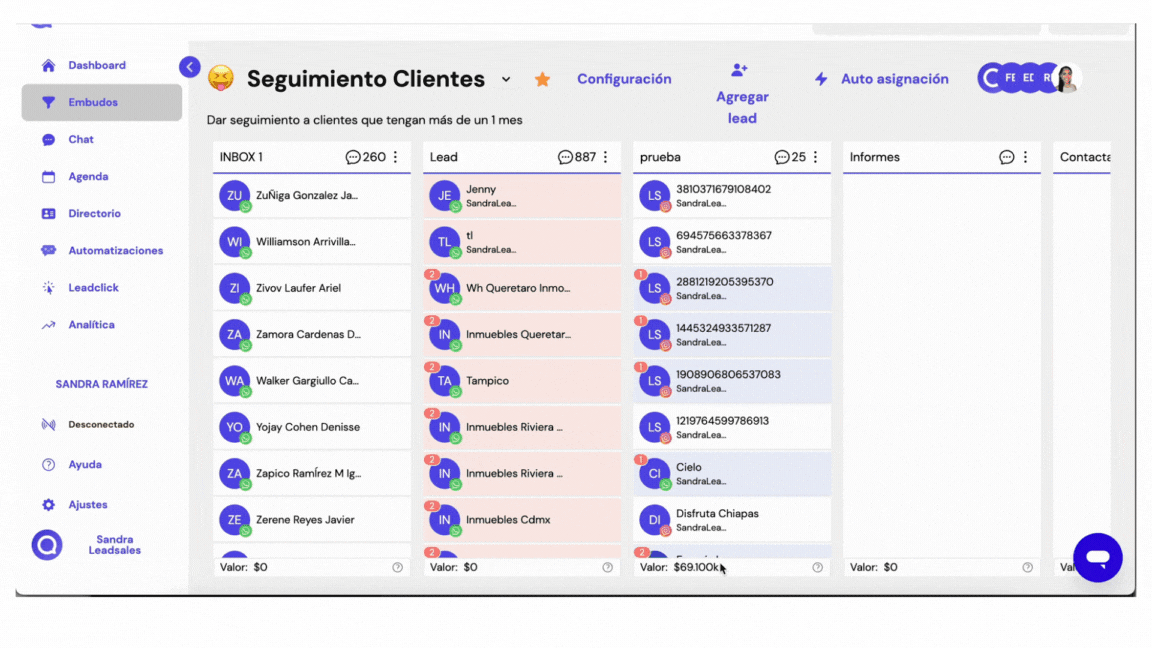Open Automatizaciones from the sidebar
The width and height of the screenshot is (1152, 648).
pos(115,251)
